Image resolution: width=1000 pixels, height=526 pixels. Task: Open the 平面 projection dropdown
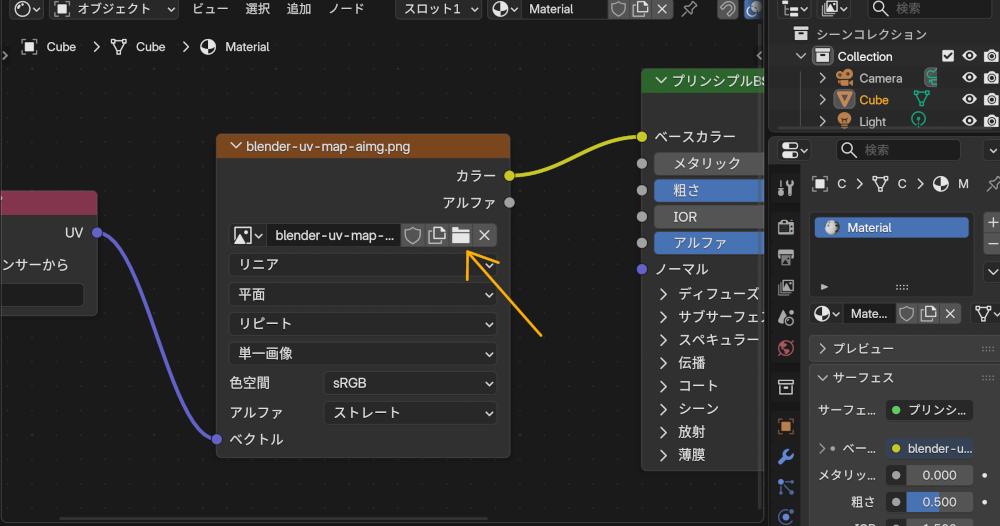[x=363, y=295]
